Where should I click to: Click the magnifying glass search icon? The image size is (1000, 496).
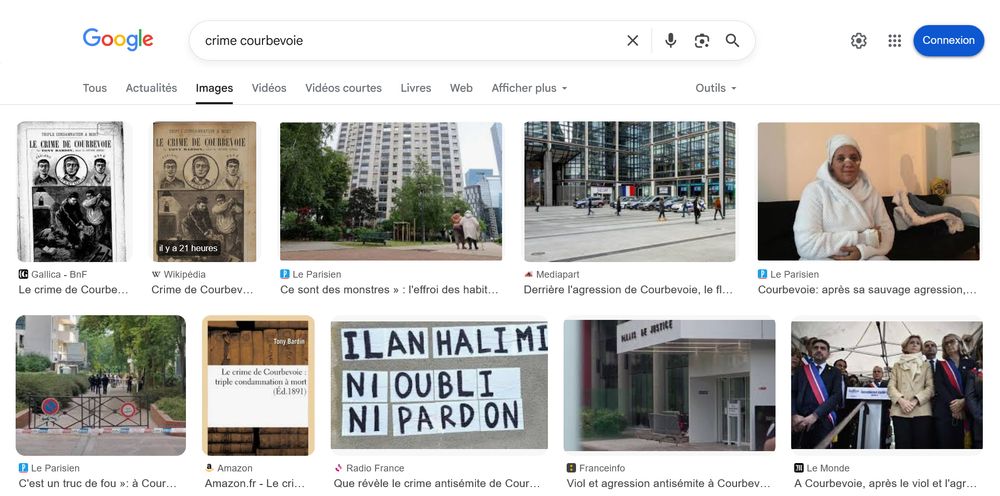click(x=732, y=41)
